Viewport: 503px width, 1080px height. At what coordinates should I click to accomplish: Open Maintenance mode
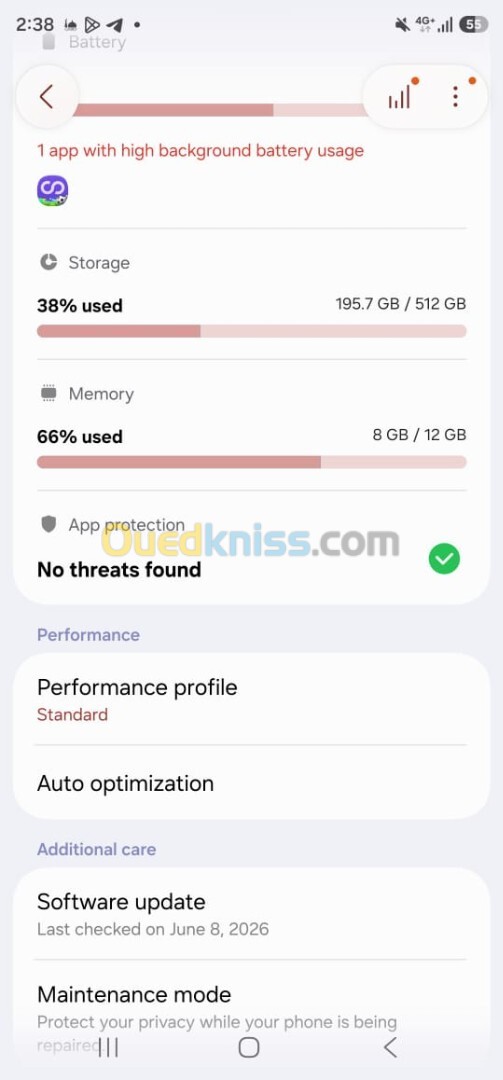coord(252,1009)
